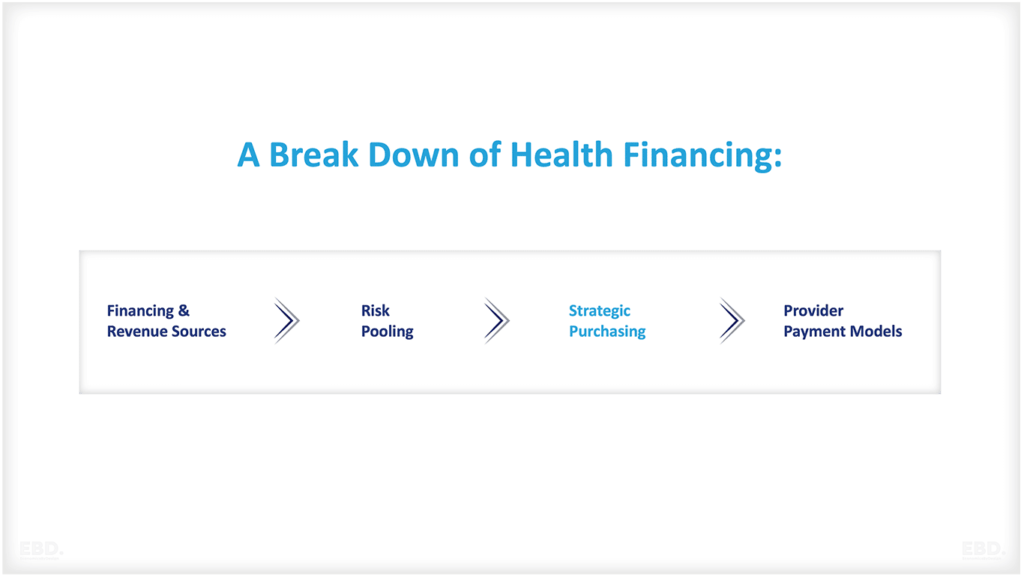This screenshot has width=1024, height=576.
Task: Click the EBD logo in bottom-left corner
Action: (x=41, y=549)
